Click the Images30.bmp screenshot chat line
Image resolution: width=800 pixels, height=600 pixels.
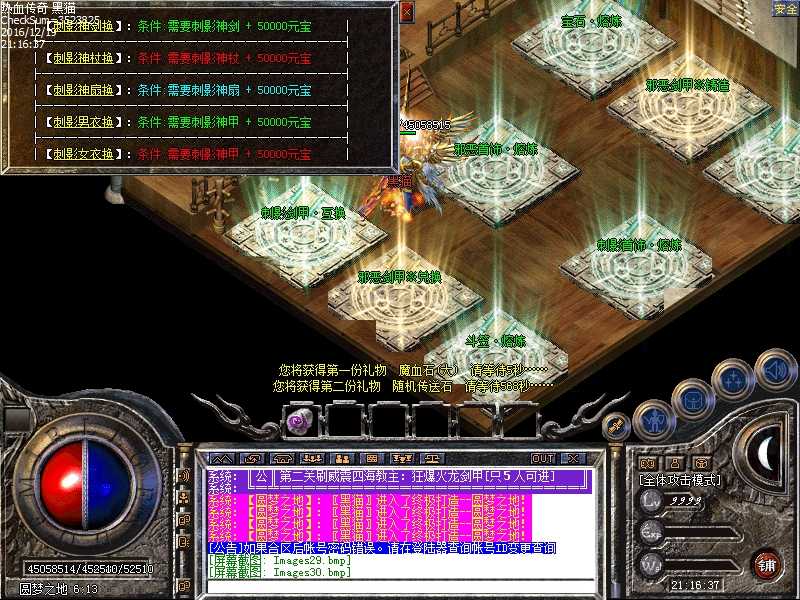click(280, 572)
